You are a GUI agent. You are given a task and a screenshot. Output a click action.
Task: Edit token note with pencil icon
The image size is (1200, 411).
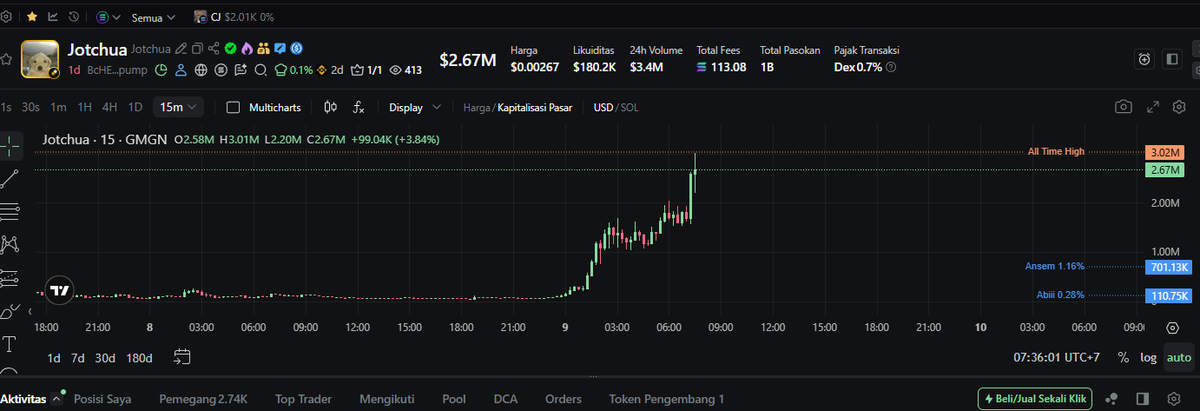coord(180,48)
